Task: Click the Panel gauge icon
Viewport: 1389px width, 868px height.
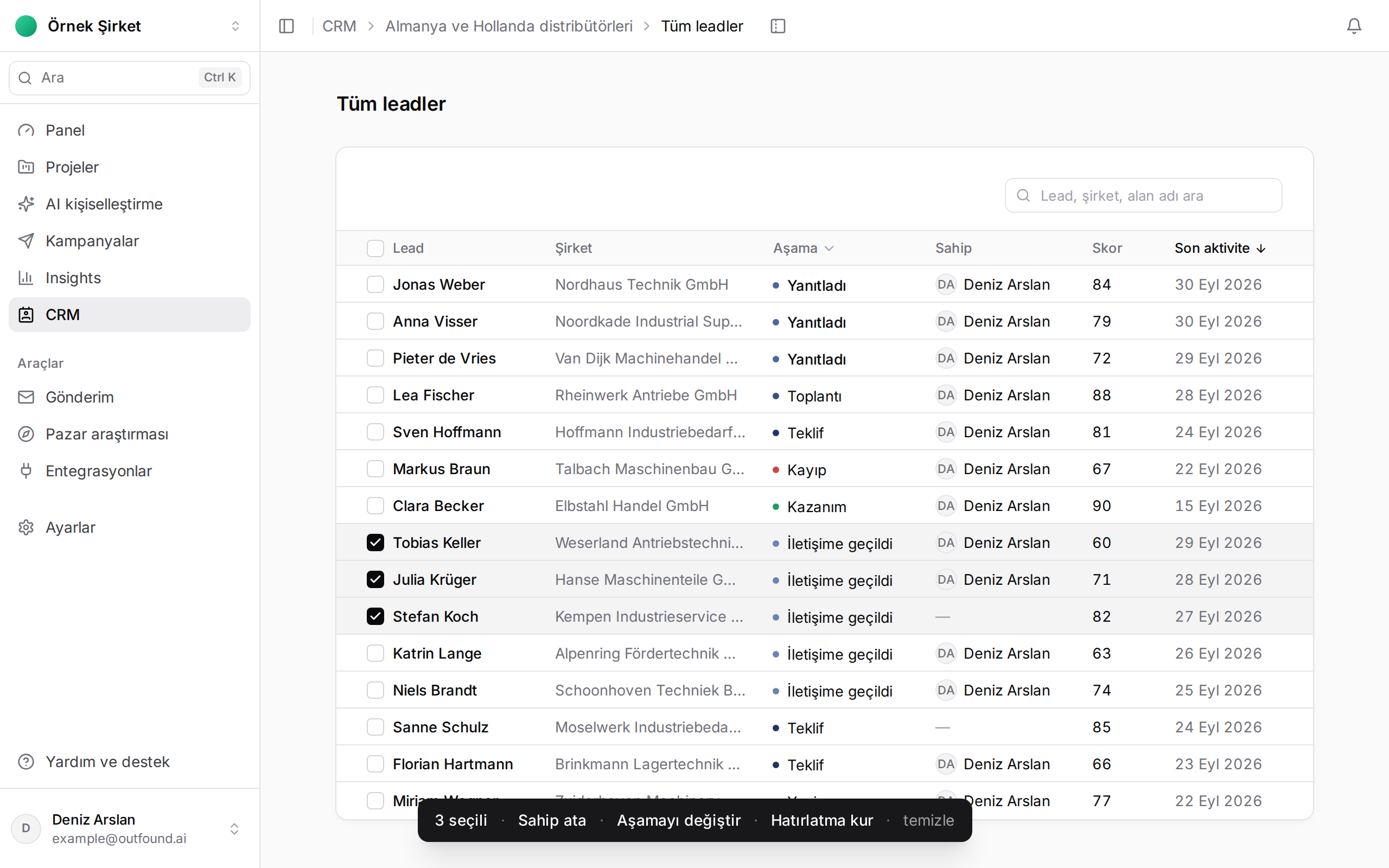Action: tap(26, 130)
